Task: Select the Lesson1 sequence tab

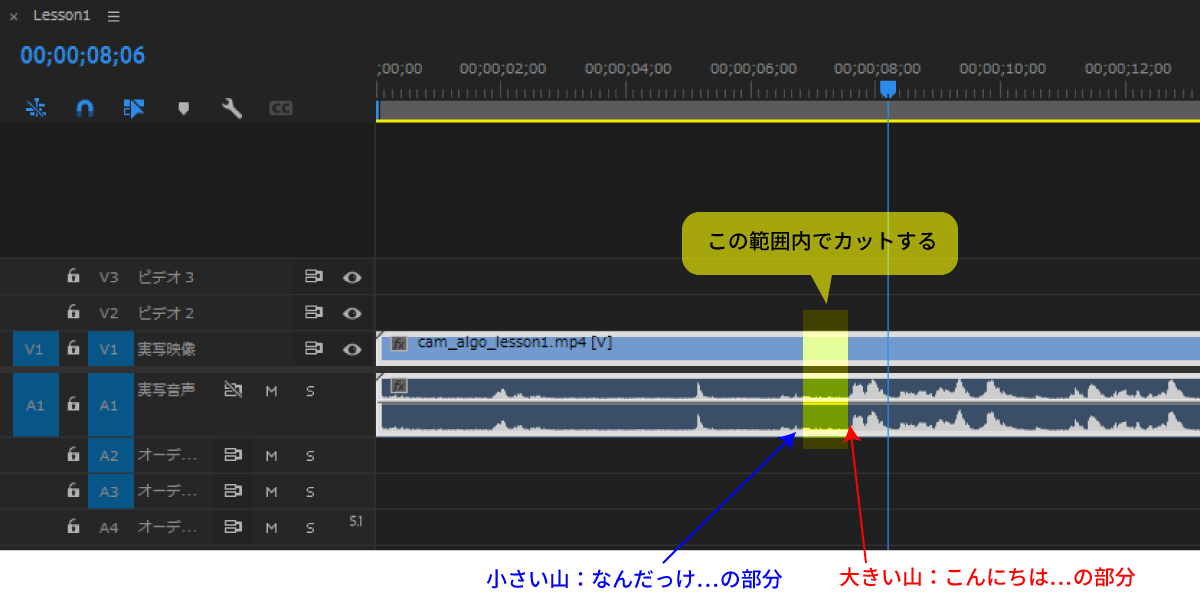Action: tap(62, 15)
